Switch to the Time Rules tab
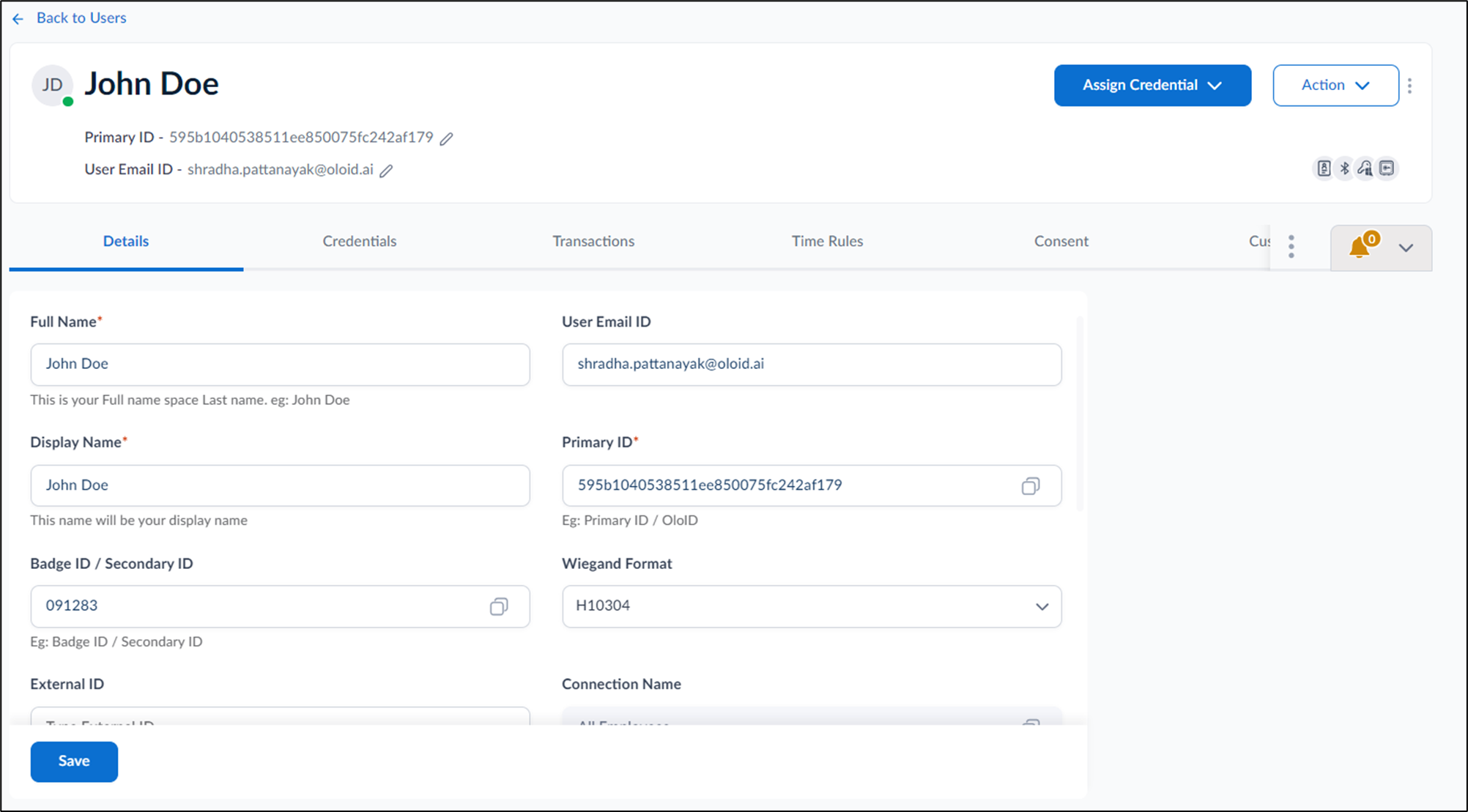The image size is (1468, 812). [x=827, y=242]
